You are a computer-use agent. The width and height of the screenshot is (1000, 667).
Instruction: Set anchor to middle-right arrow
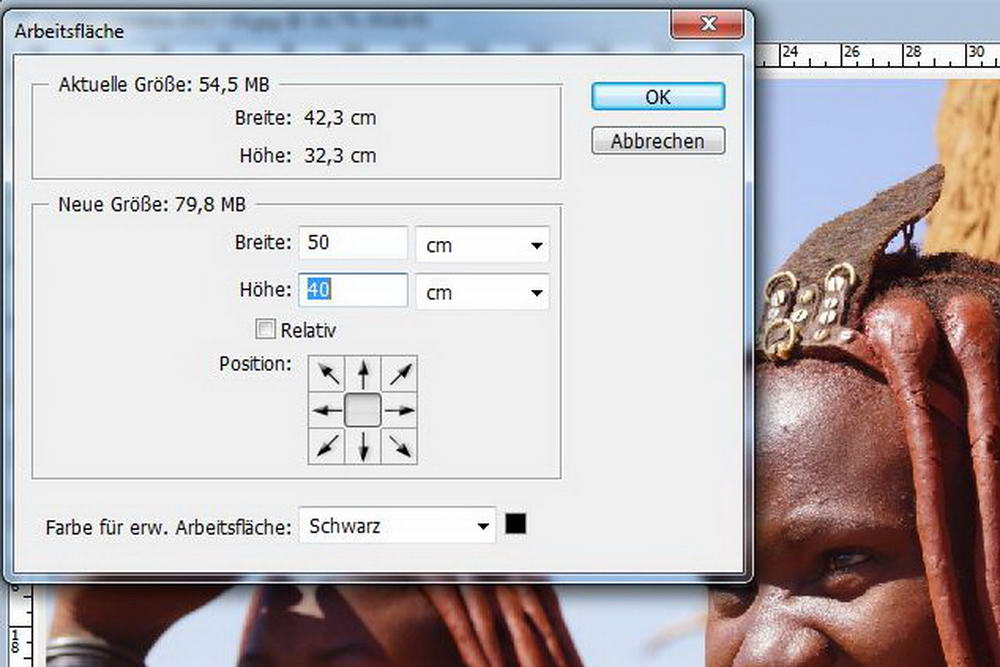[399, 410]
